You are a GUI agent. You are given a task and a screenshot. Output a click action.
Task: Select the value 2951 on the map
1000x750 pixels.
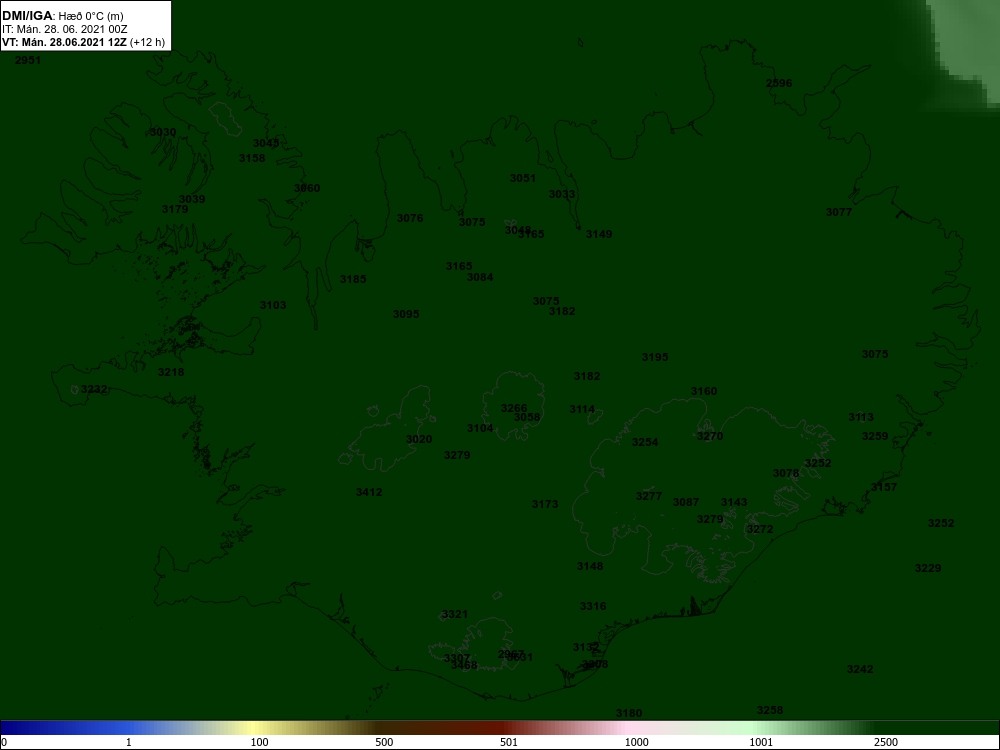coord(27,61)
